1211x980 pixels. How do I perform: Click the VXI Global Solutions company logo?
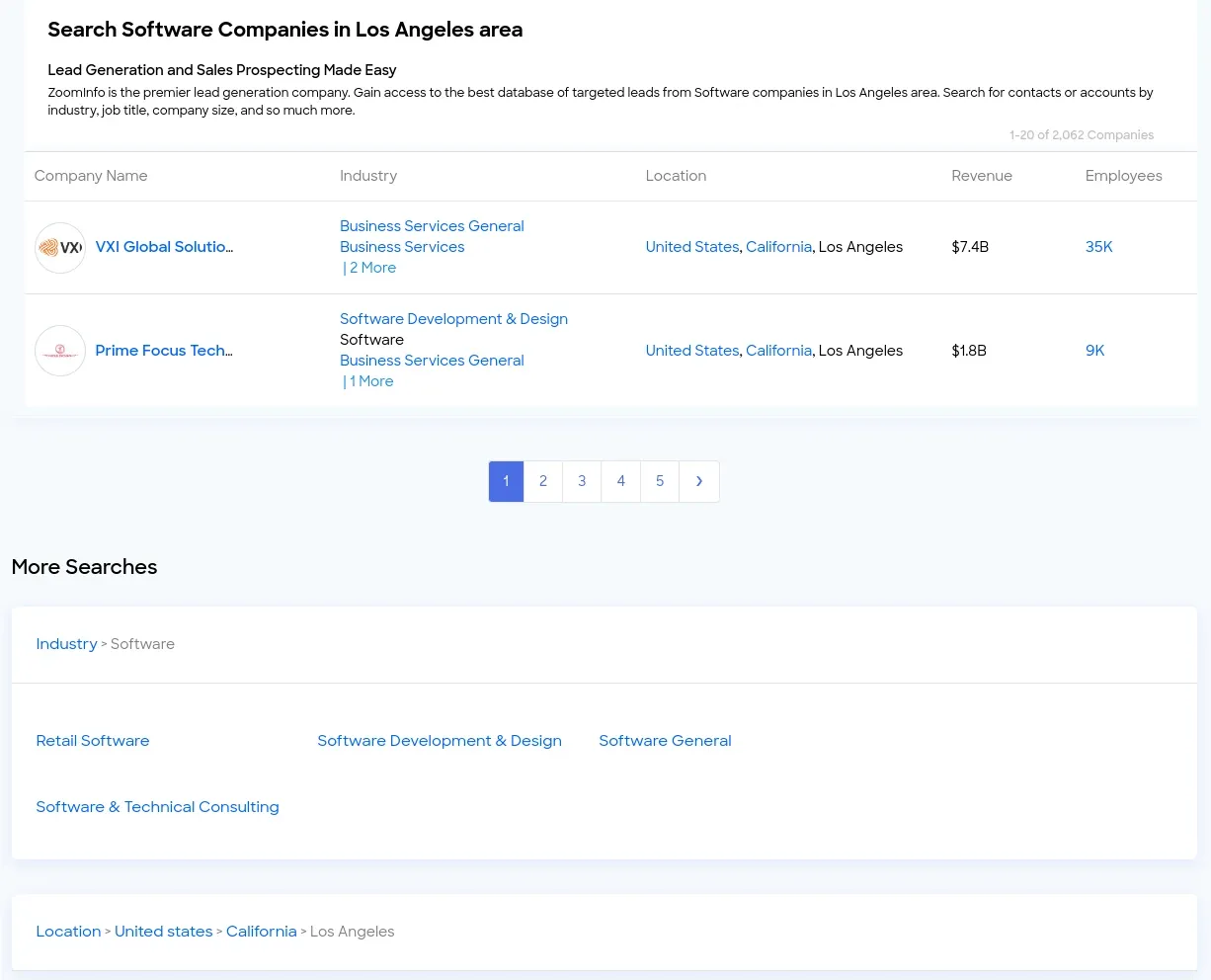coord(59,247)
